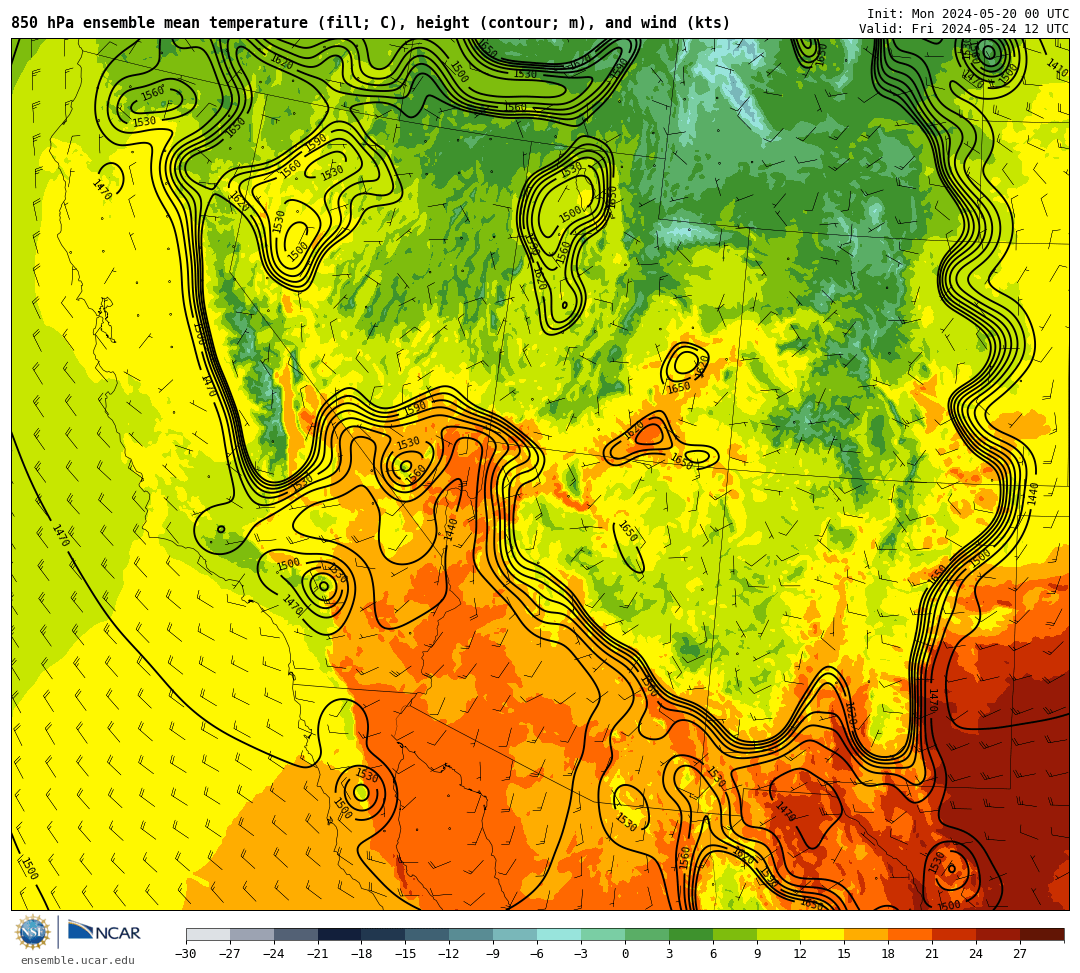Pick the dark blue -18 to -15 swatch

pyautogui.click(x=384, y=934)
